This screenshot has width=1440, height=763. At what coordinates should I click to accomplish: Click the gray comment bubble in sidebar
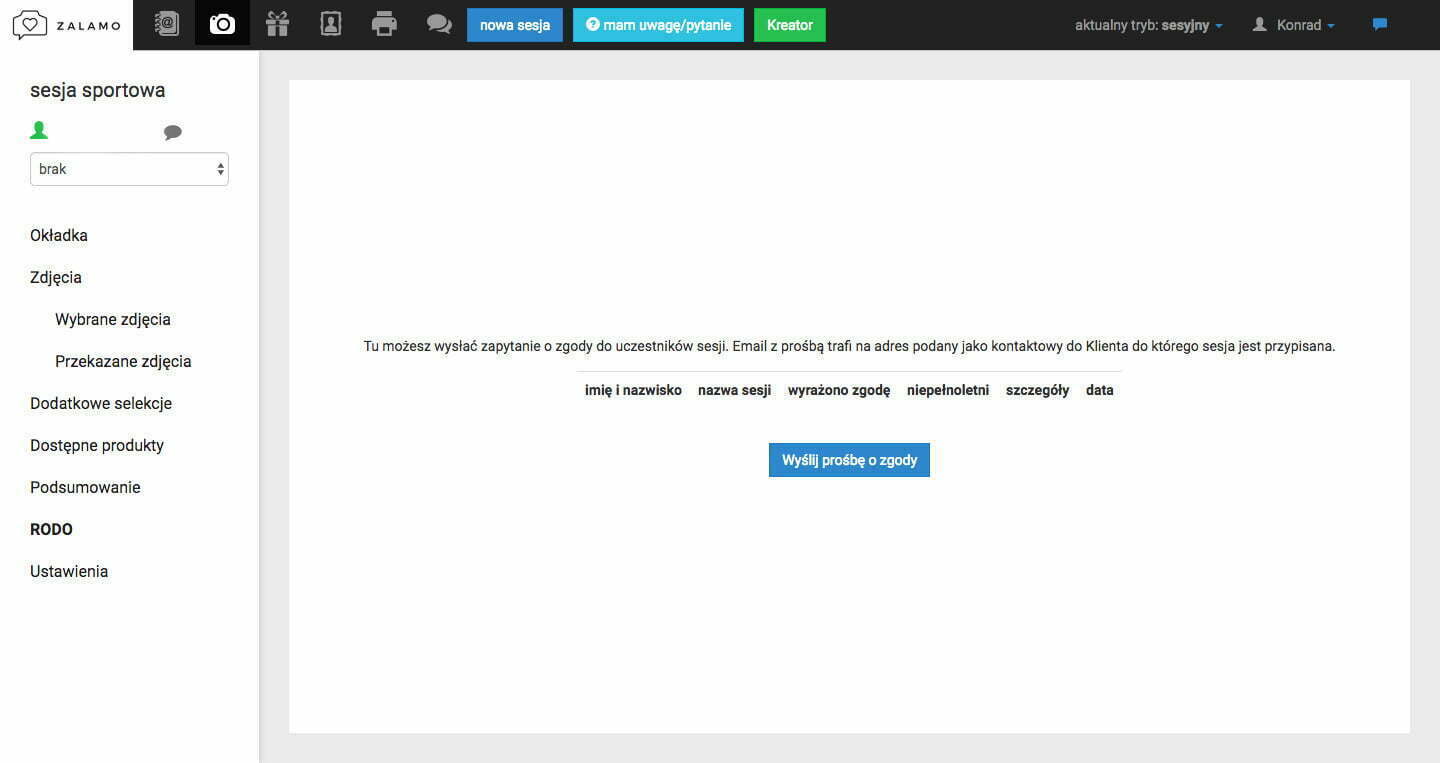click(x=173, y=132)
